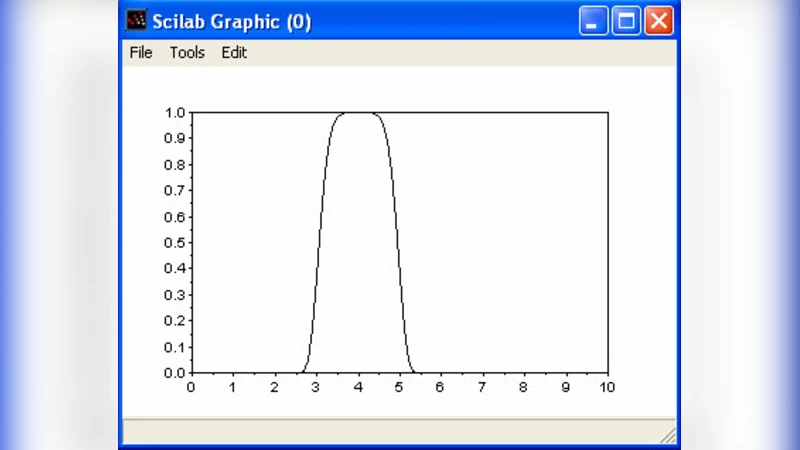Click the x-axis tick label 4
Viewport: 800px width, 450px height.
point(357,388)
